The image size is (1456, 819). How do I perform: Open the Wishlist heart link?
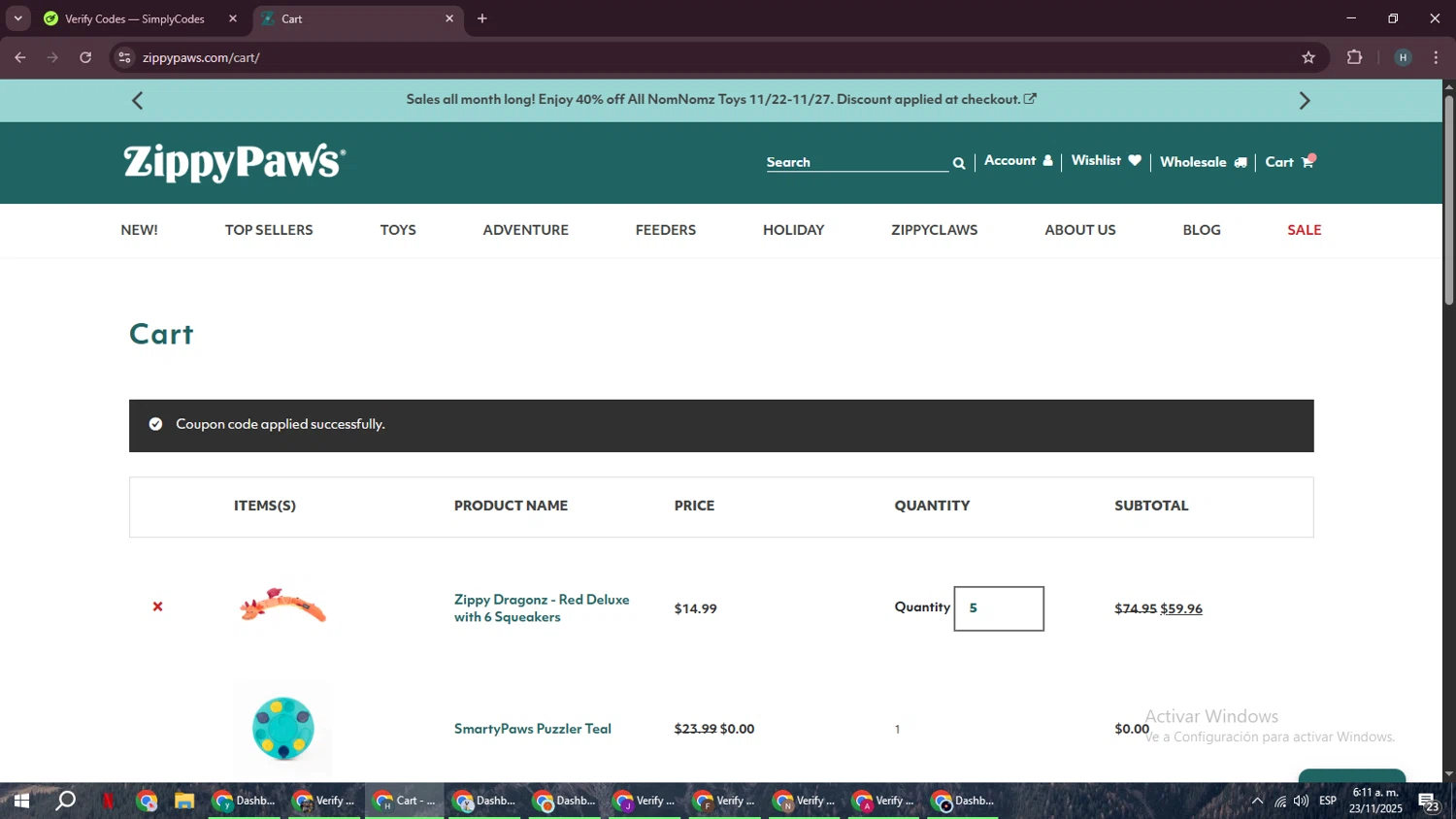pyautogui.click(x=1106, y=161)
